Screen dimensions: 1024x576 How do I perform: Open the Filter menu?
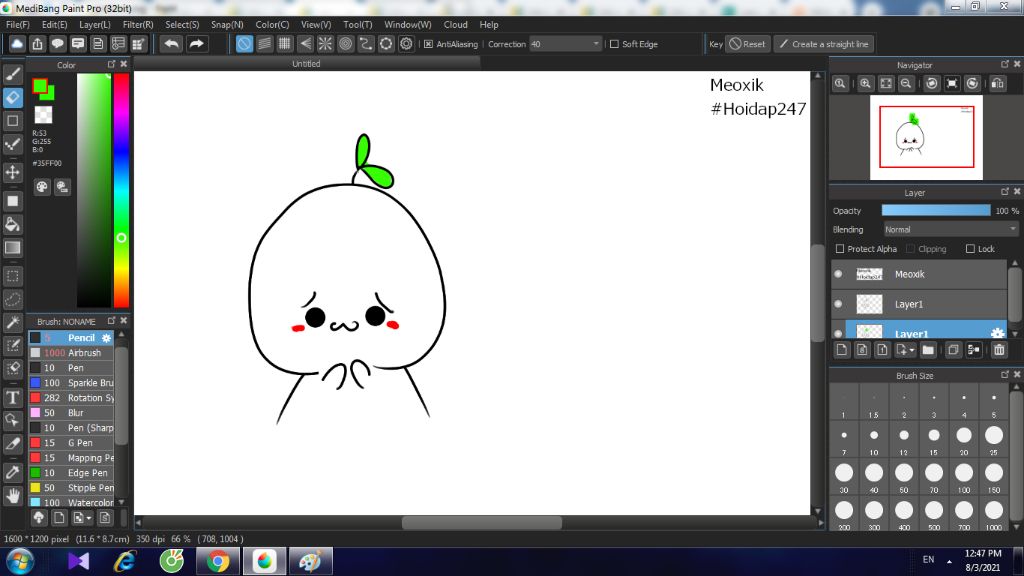pos(138,25)
